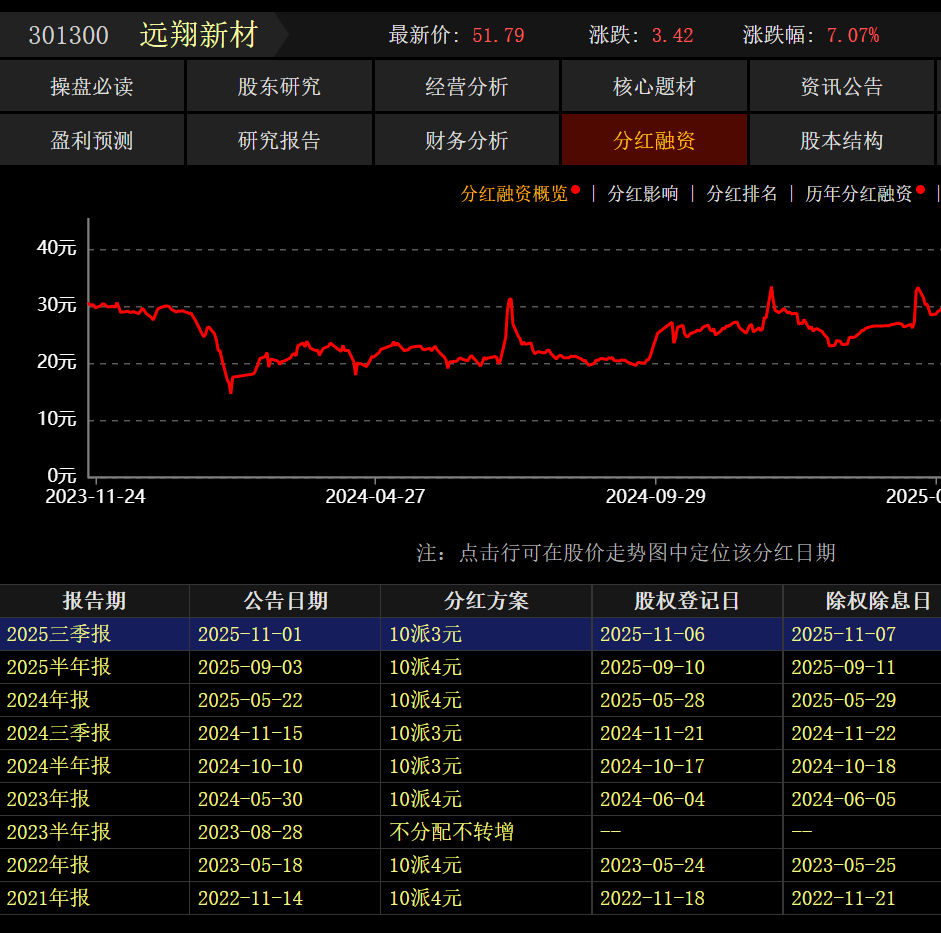This screenshot has height=933, width=941.
Task: Click the 股权登记日 column header
Action: pos(687,601)
